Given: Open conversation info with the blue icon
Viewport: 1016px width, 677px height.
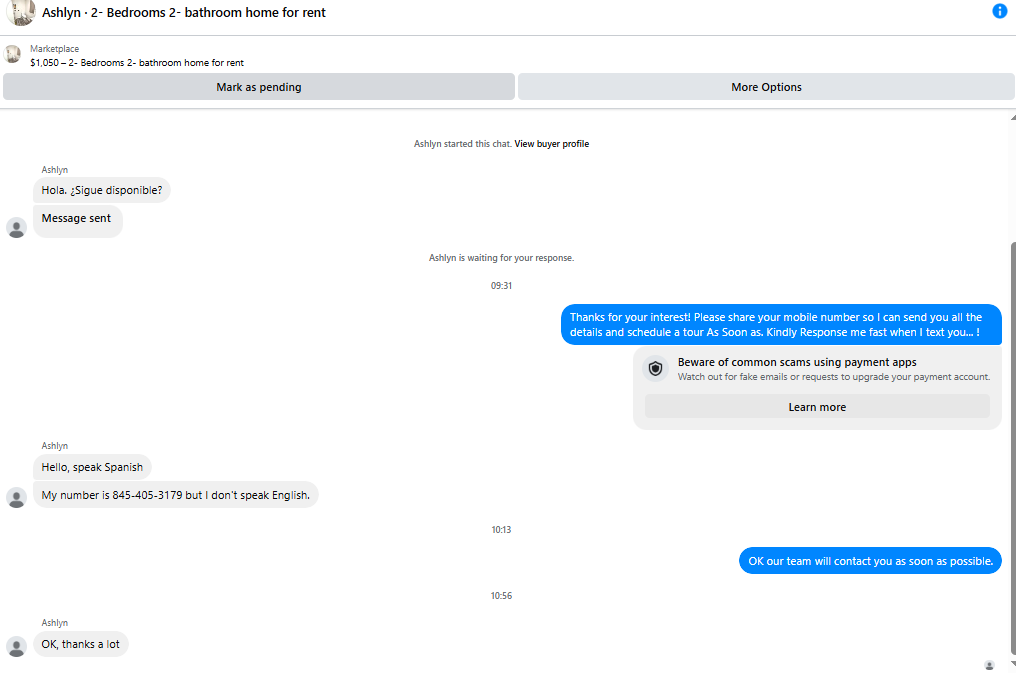Looking at the screenshot, I should [x=999, y=11].
